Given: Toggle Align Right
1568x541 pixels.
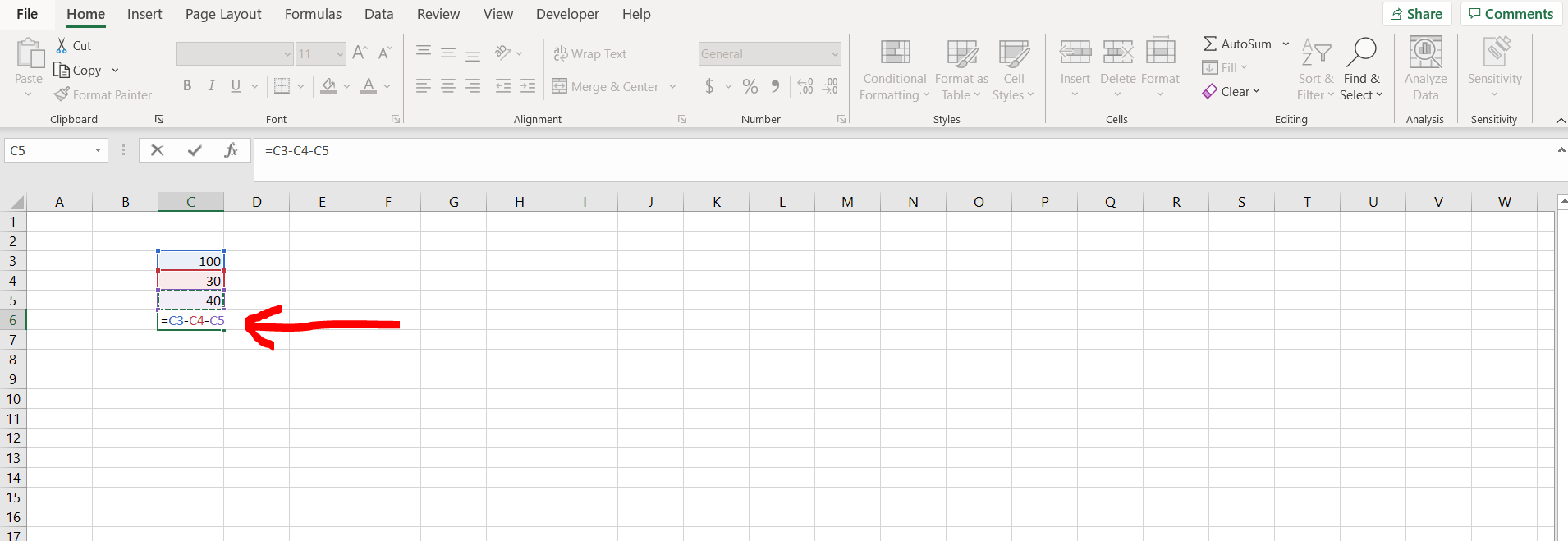Looking at the screenshot, I should point(473,86).
